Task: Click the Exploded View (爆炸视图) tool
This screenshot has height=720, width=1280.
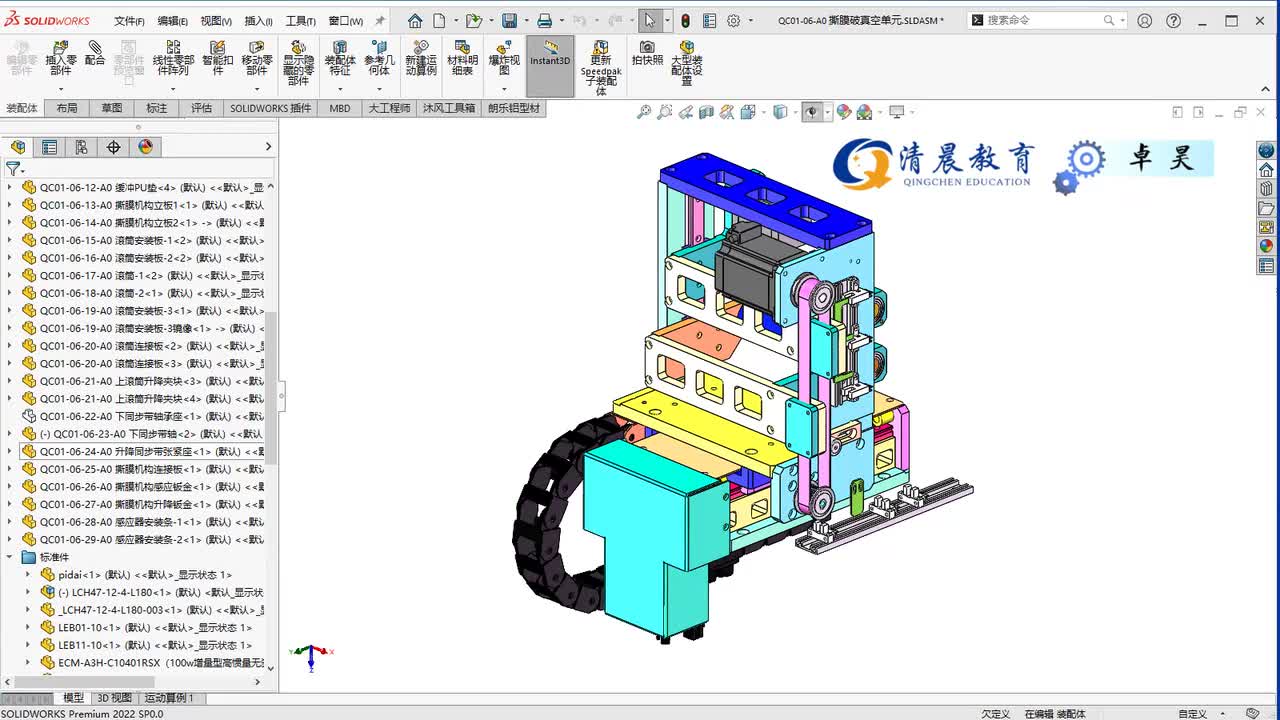Action: coord(504,58)
